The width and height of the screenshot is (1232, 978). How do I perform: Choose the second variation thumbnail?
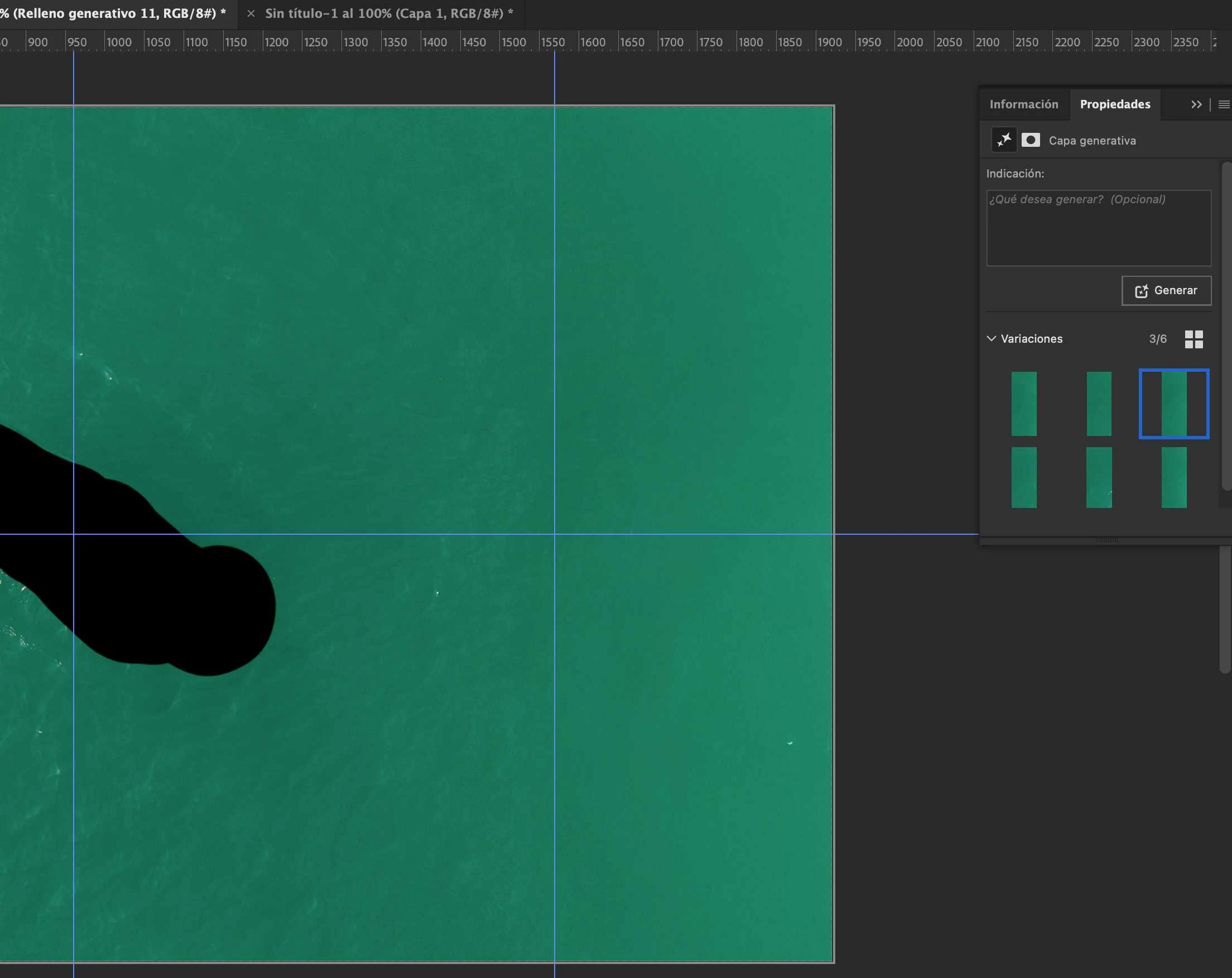coord(1098,404)
